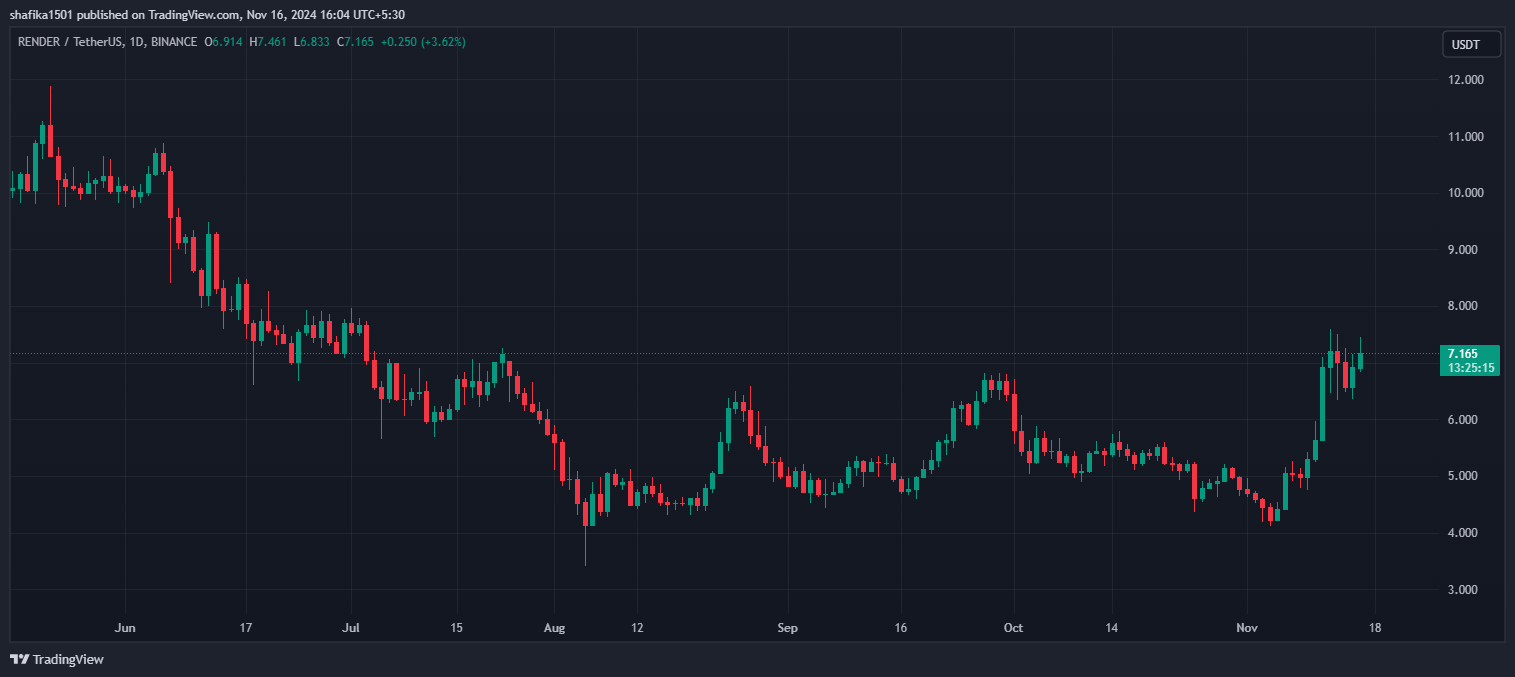Click the USDT currency button

tap(1473, 44)
